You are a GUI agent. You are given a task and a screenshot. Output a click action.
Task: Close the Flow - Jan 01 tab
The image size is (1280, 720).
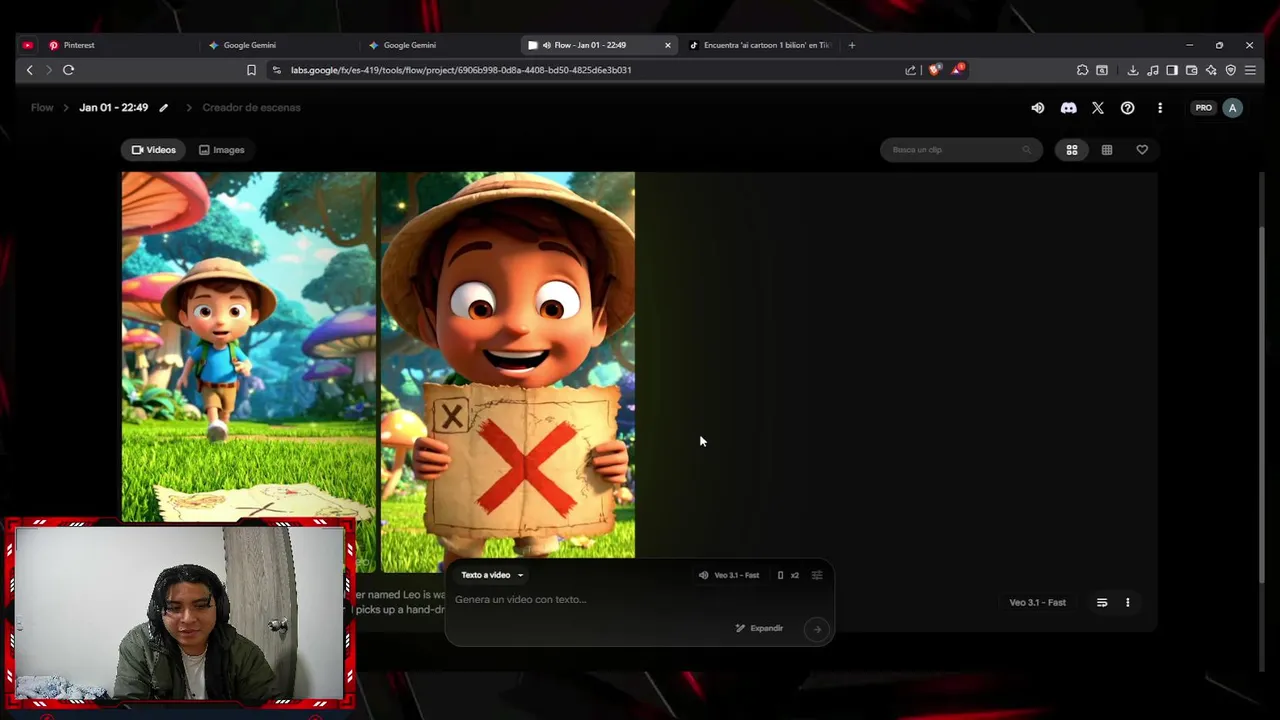668,45
